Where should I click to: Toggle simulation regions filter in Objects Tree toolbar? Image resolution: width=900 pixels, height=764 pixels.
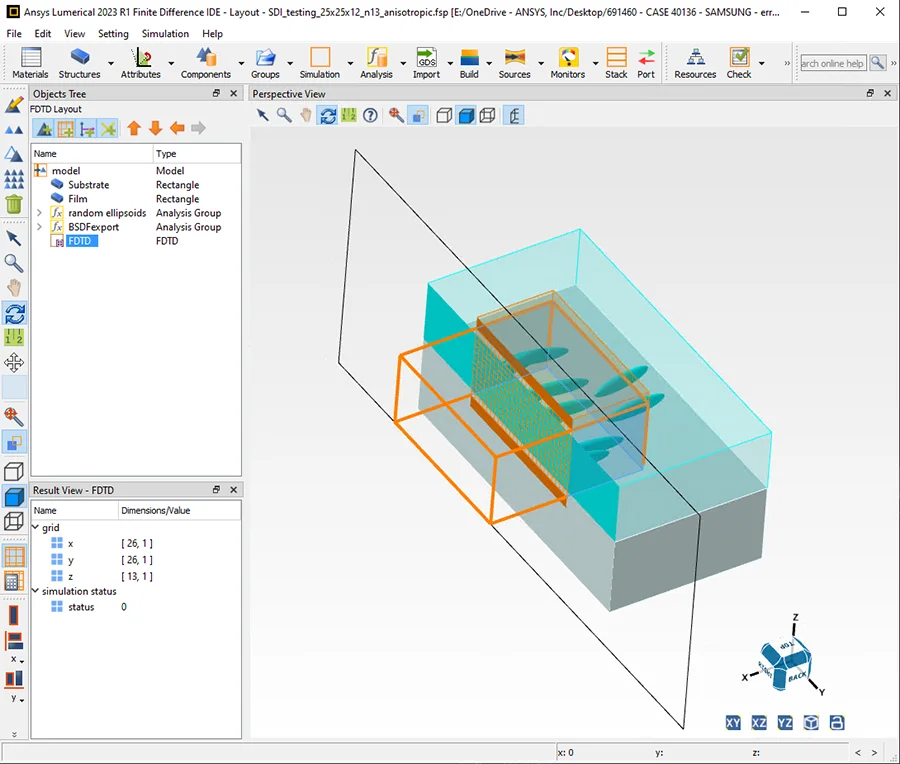tap(65, 129)
